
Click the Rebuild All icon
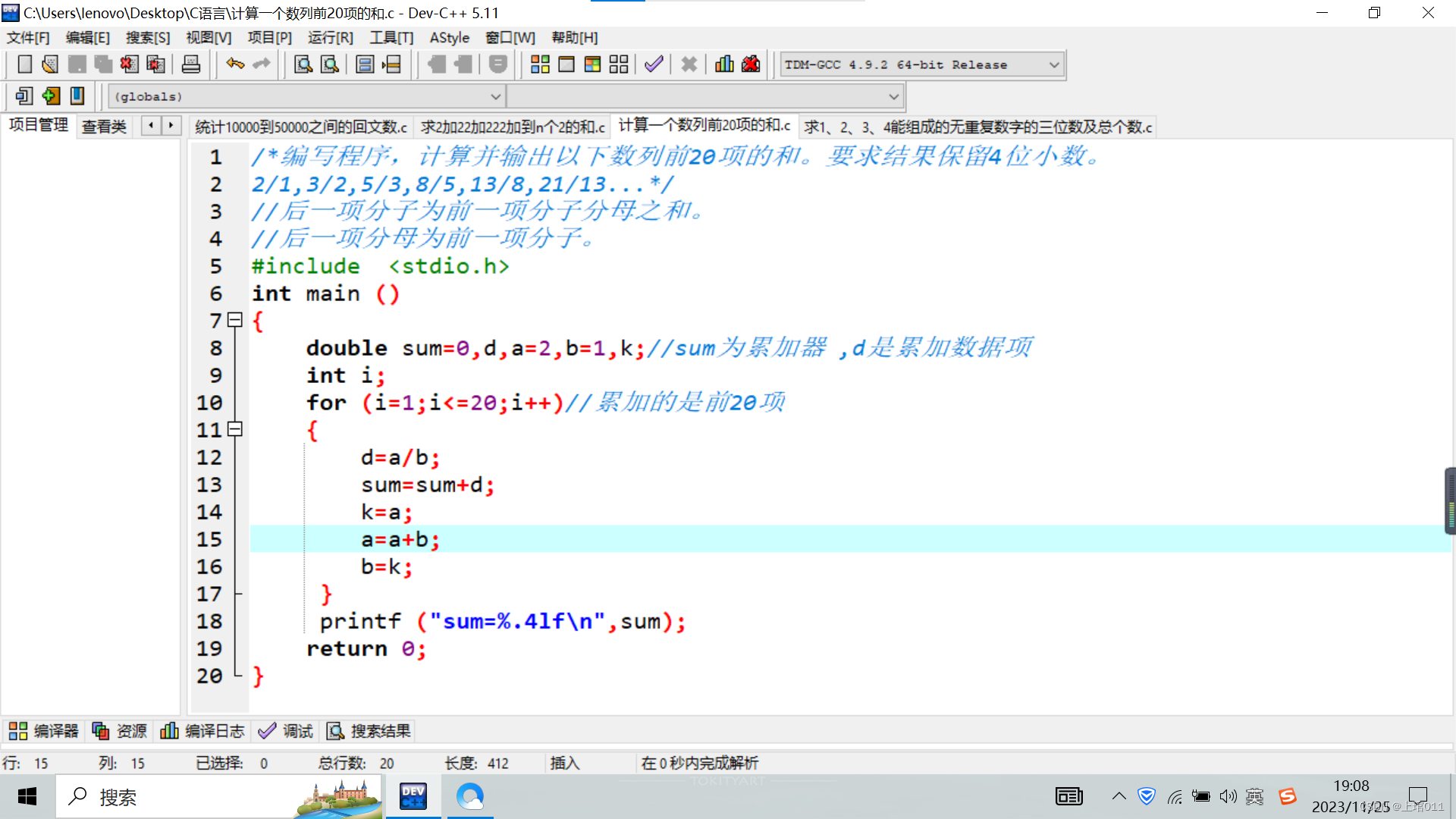tap(619, 64)
